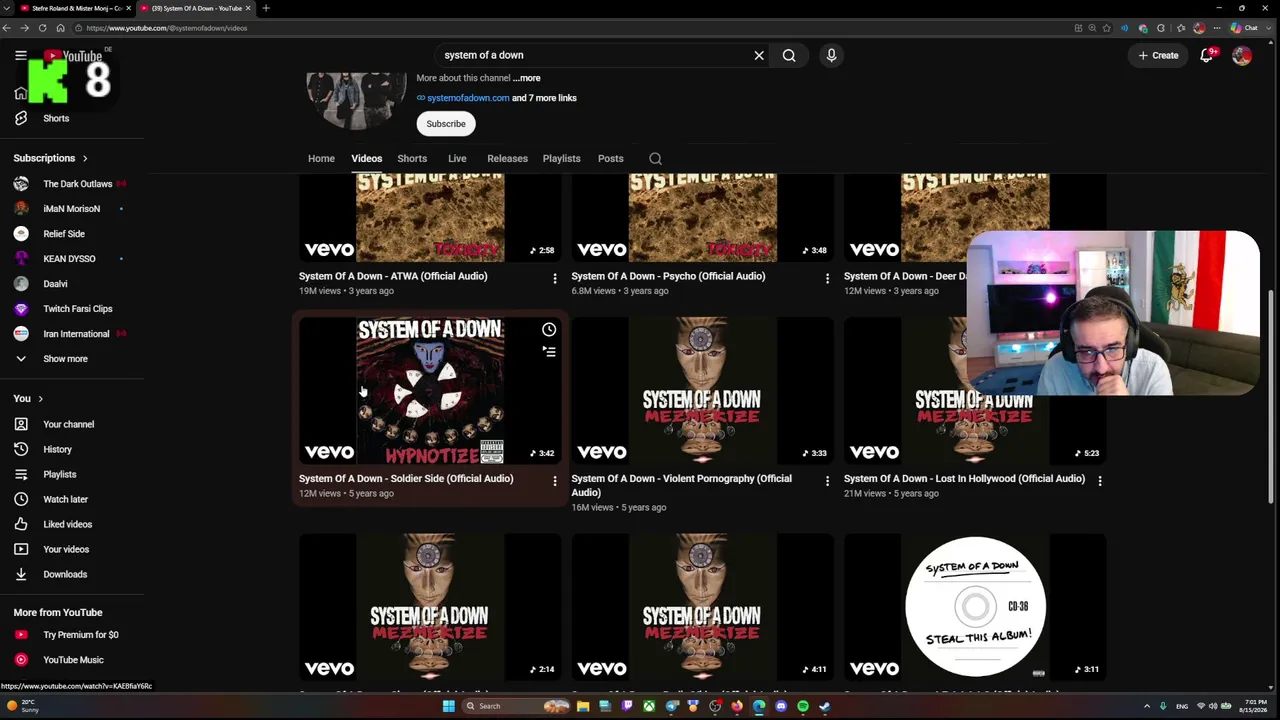This screenshot has width=1280, height=720.
Task: Open the Shorts icon in the sidebar
Action: pyautogui.click(x=21, y=118)
